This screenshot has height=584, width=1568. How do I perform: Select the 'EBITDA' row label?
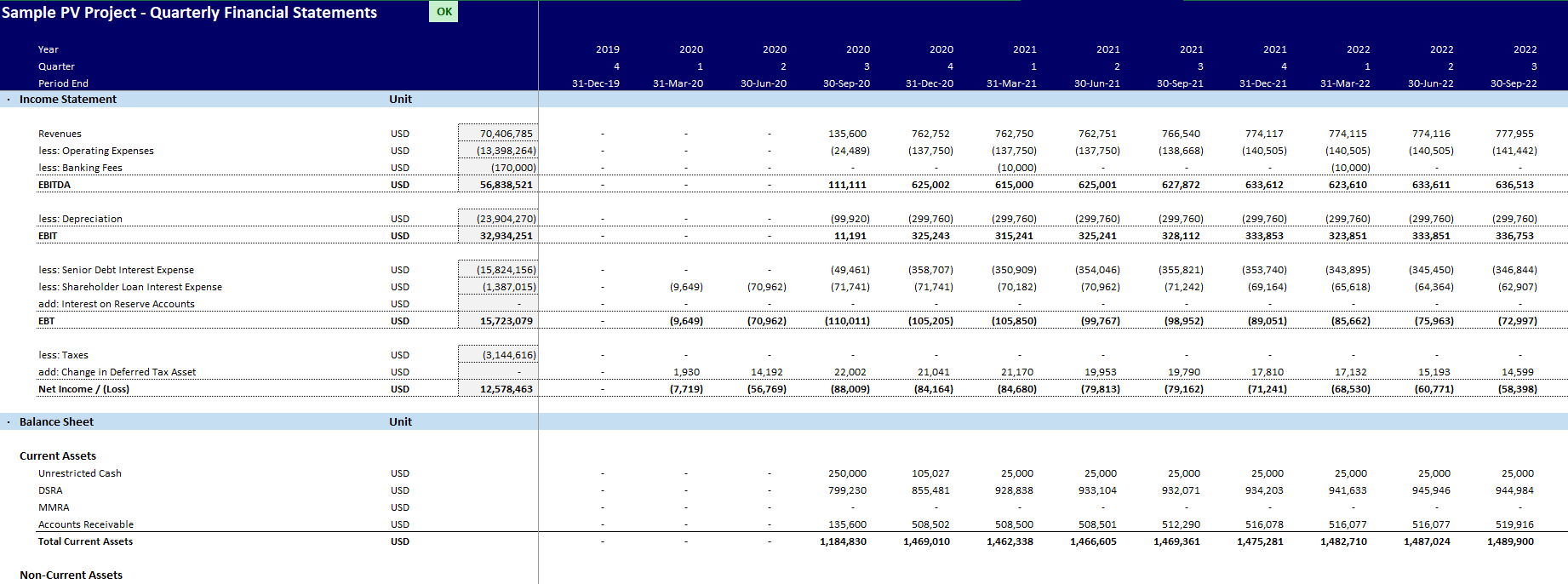coord(54,185)
